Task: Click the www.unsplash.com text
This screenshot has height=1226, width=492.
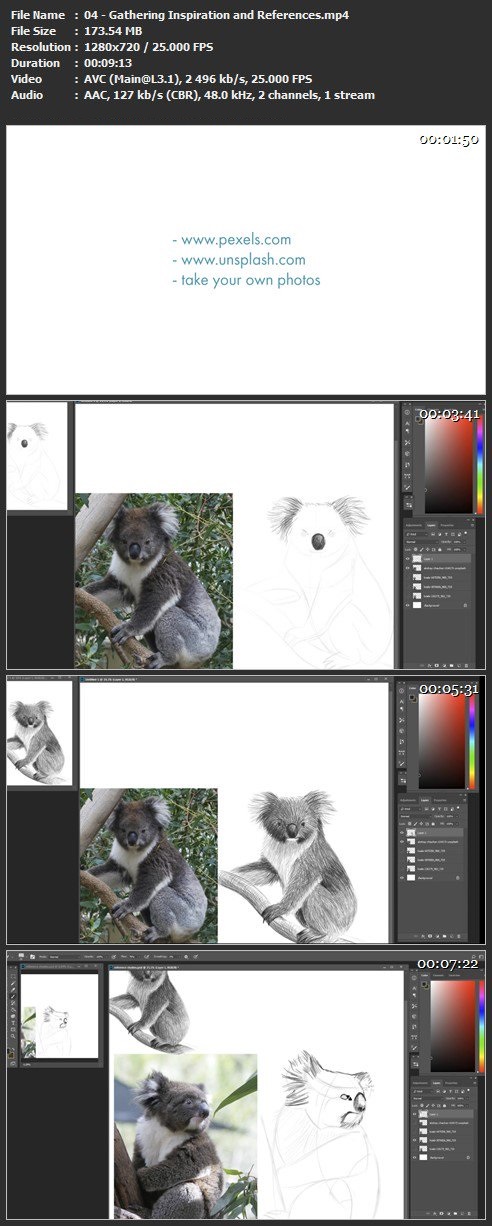Action: pyautogui.click(x=238, y=260)
